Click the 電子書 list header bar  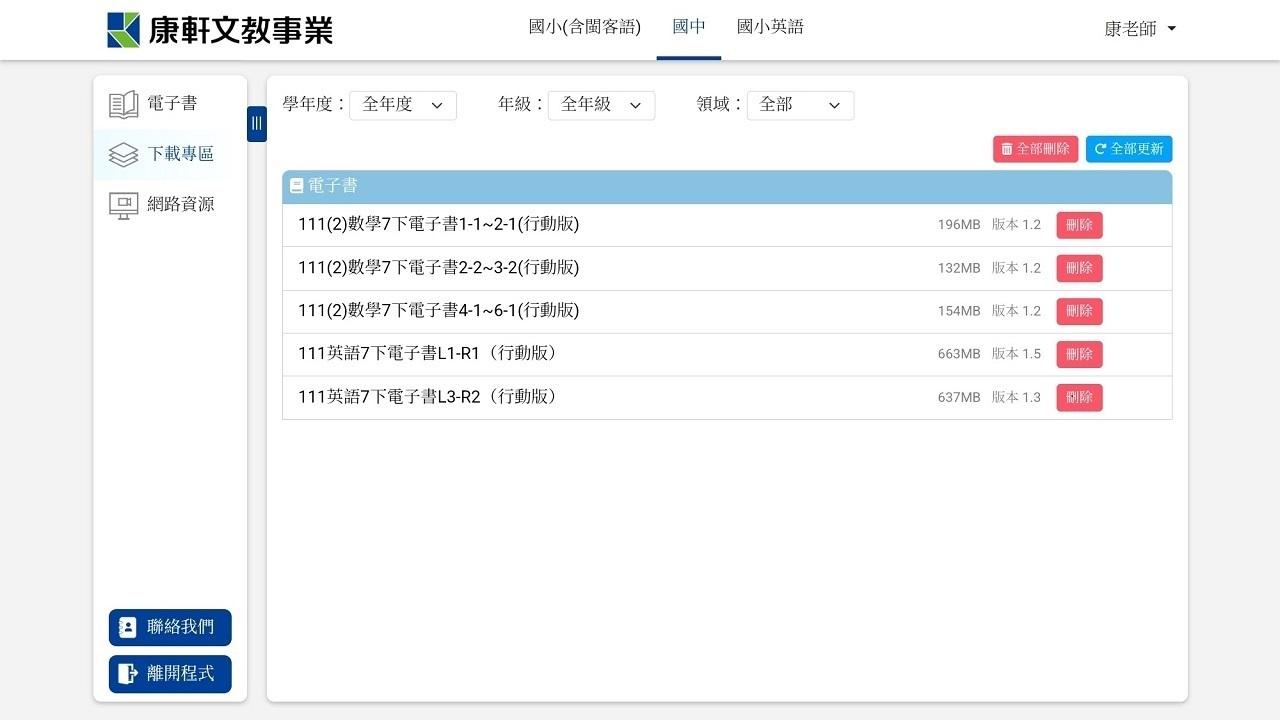coord(727,187)
